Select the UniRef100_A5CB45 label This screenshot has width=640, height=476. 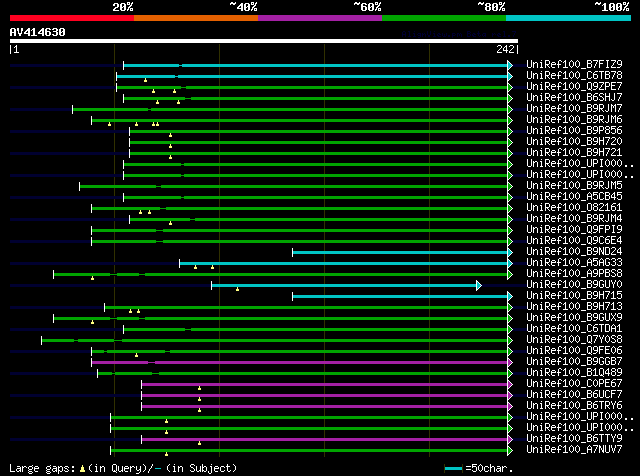(x=574, y=197)
